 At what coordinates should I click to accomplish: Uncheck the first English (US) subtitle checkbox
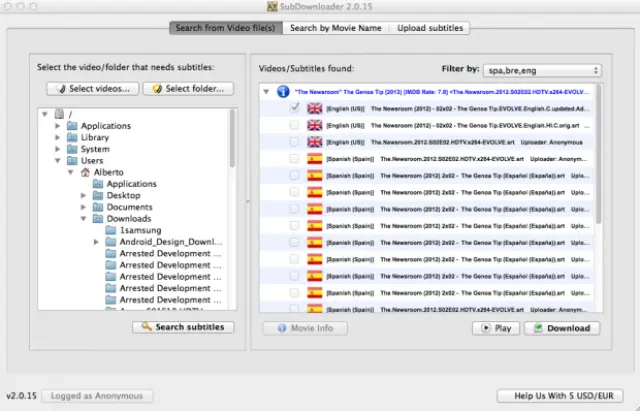tap(294, 108)
